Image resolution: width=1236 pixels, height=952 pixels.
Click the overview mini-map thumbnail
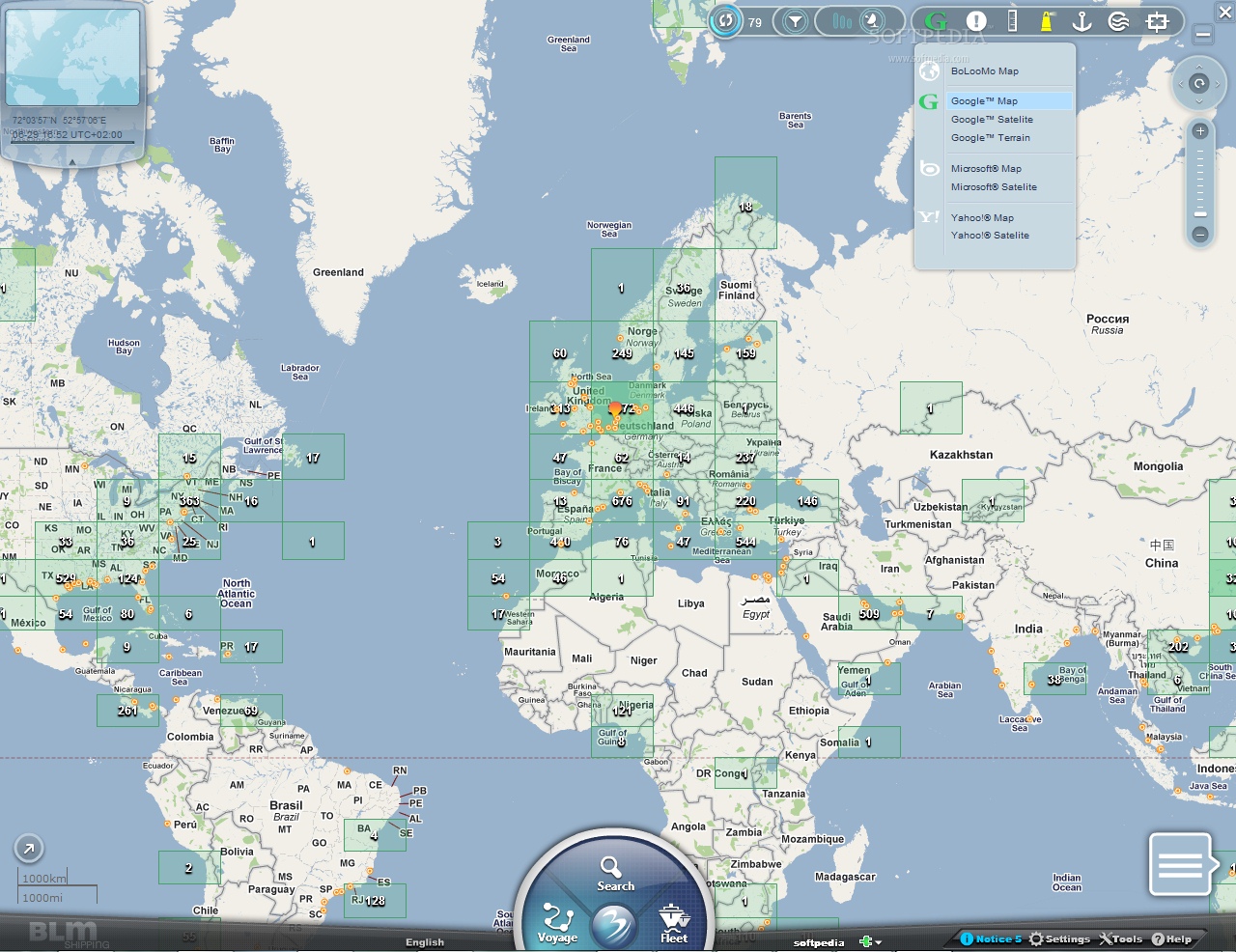72,59
